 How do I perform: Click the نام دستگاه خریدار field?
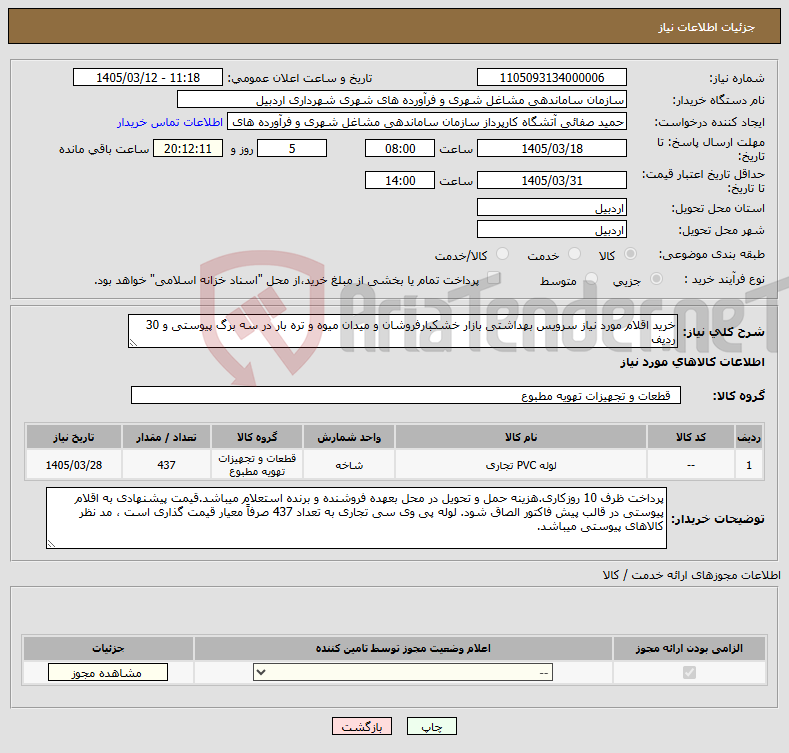402,100
